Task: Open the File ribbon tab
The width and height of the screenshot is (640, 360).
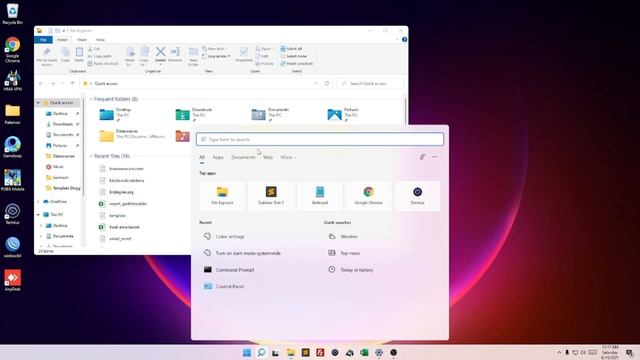Action: point(43,40)
